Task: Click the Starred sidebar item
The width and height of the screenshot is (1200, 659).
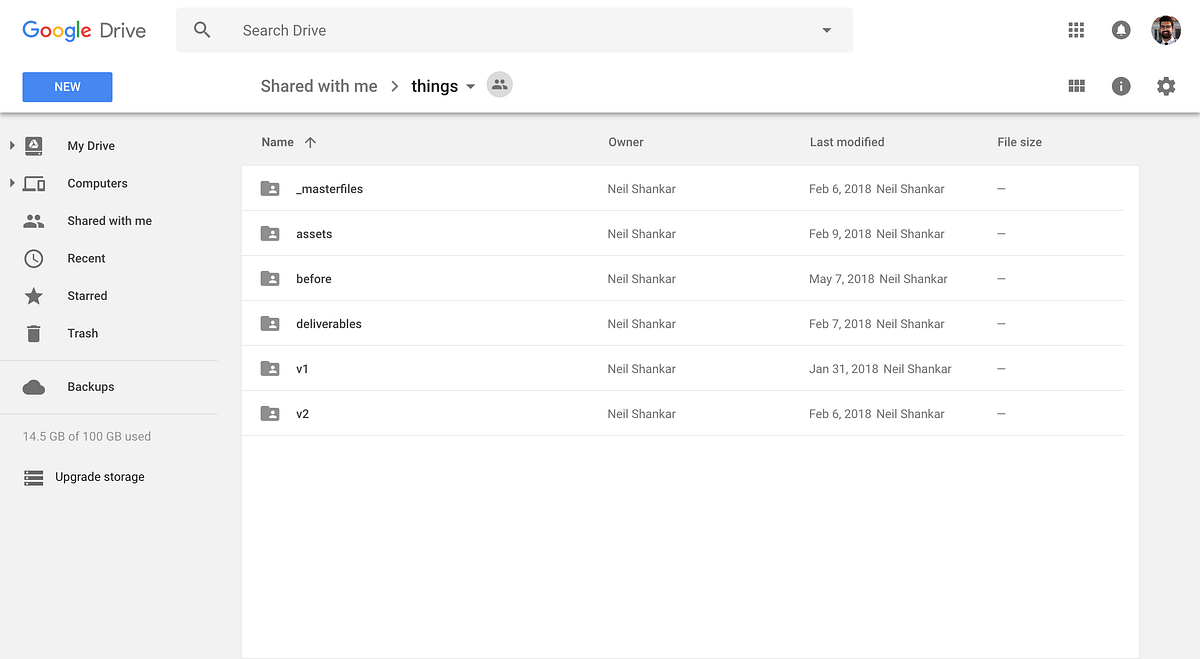Action: pyautogui.click(x=87, y=295)
